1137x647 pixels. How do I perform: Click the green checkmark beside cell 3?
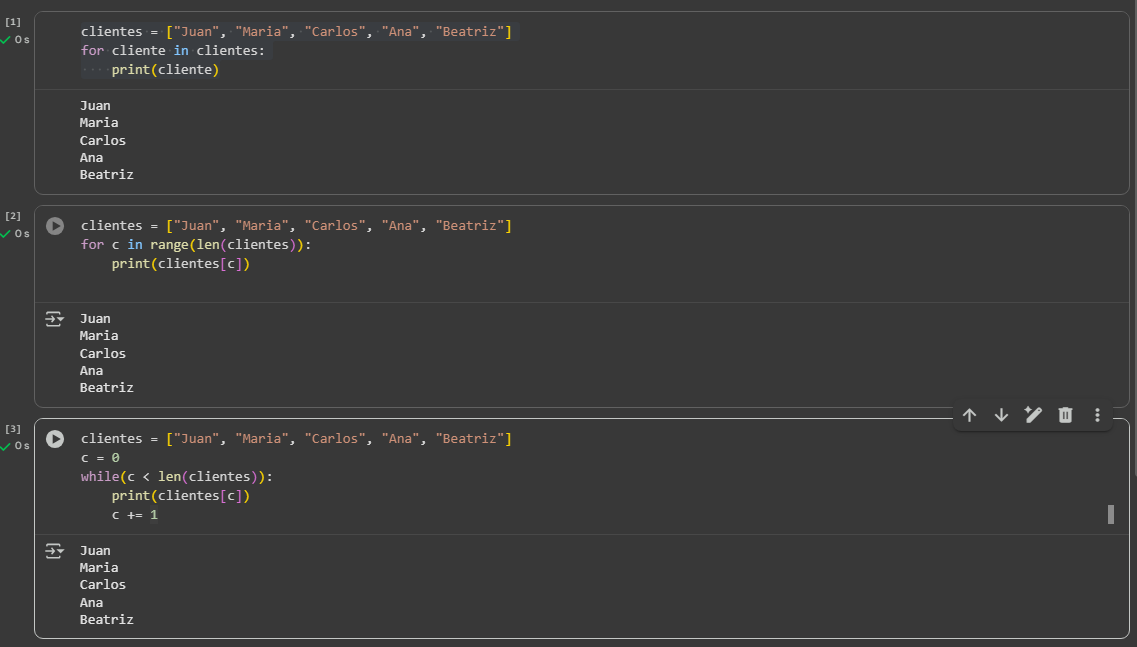pyautogui.click(x=6, y=446)
